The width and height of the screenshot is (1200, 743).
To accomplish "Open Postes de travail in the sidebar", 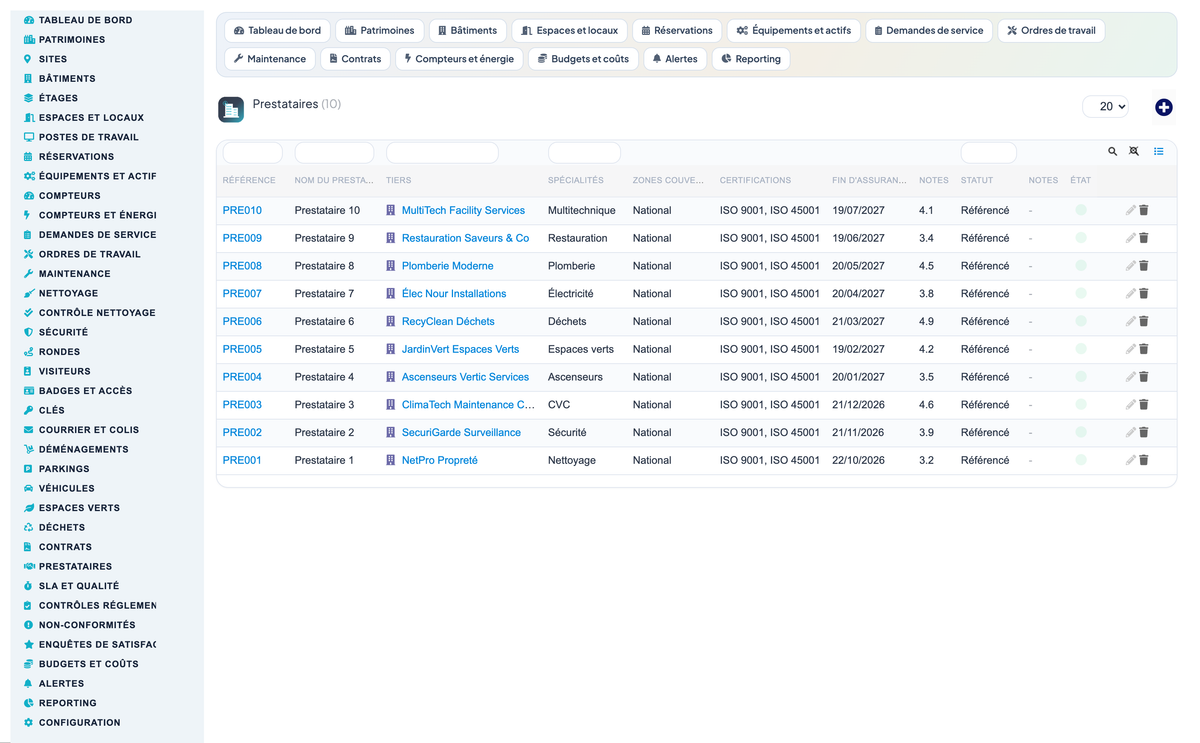I will (x=89, y=137).
